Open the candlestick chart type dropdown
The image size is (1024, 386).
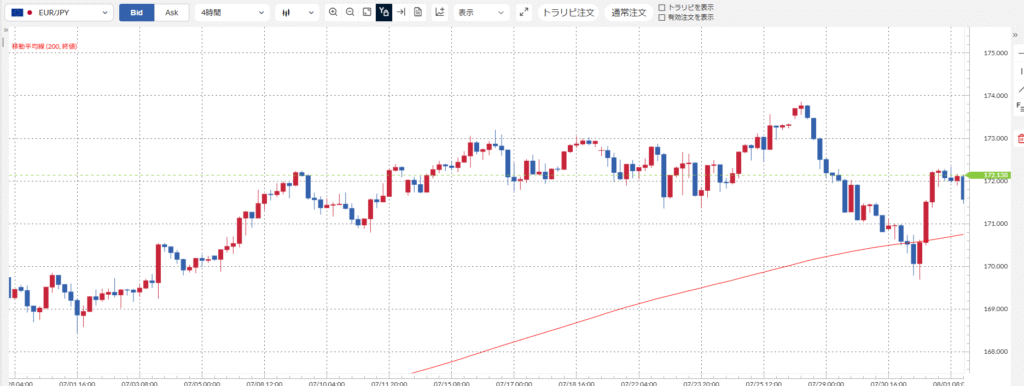[297, 12]
